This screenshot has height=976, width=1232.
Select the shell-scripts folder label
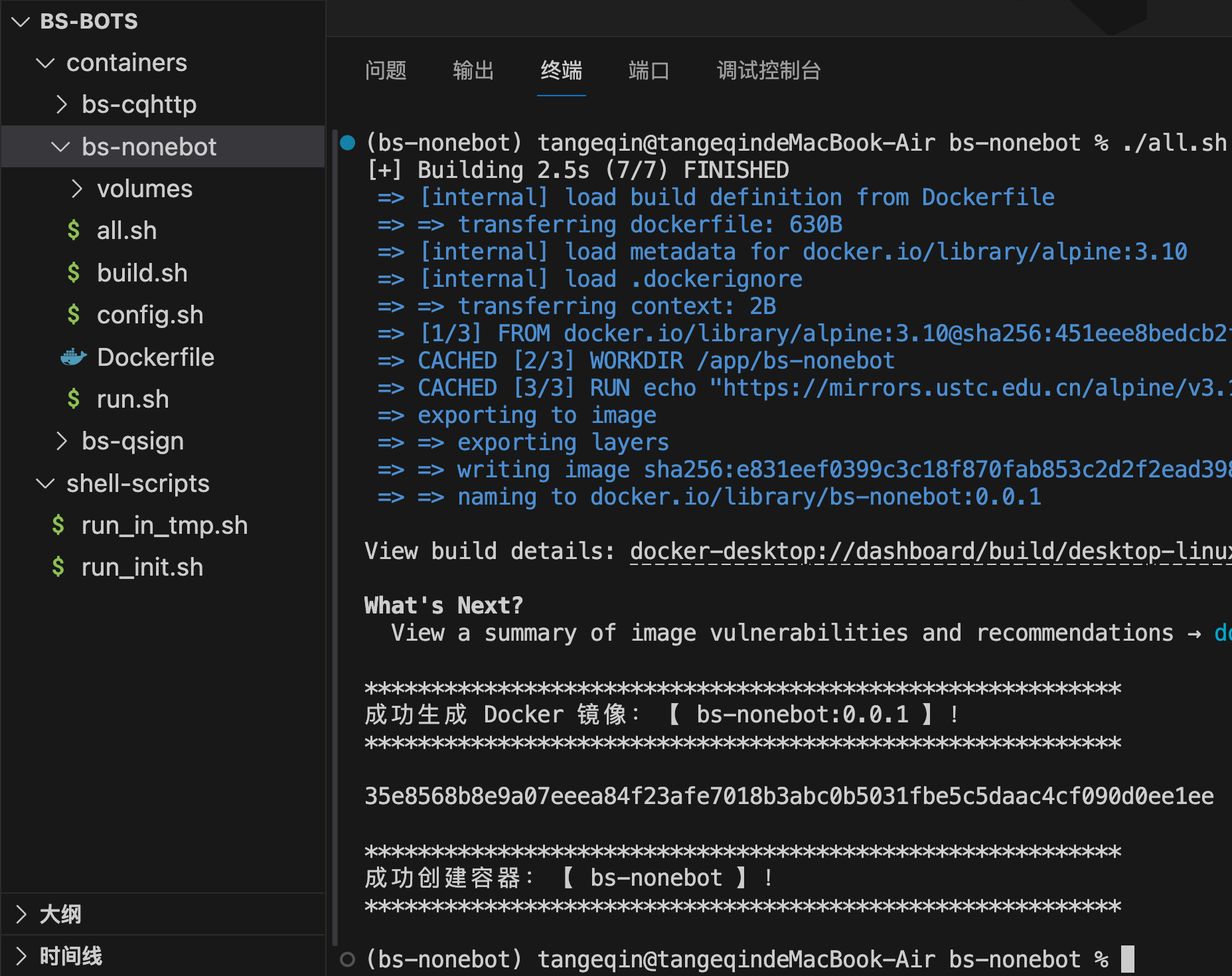pos(138,483)
